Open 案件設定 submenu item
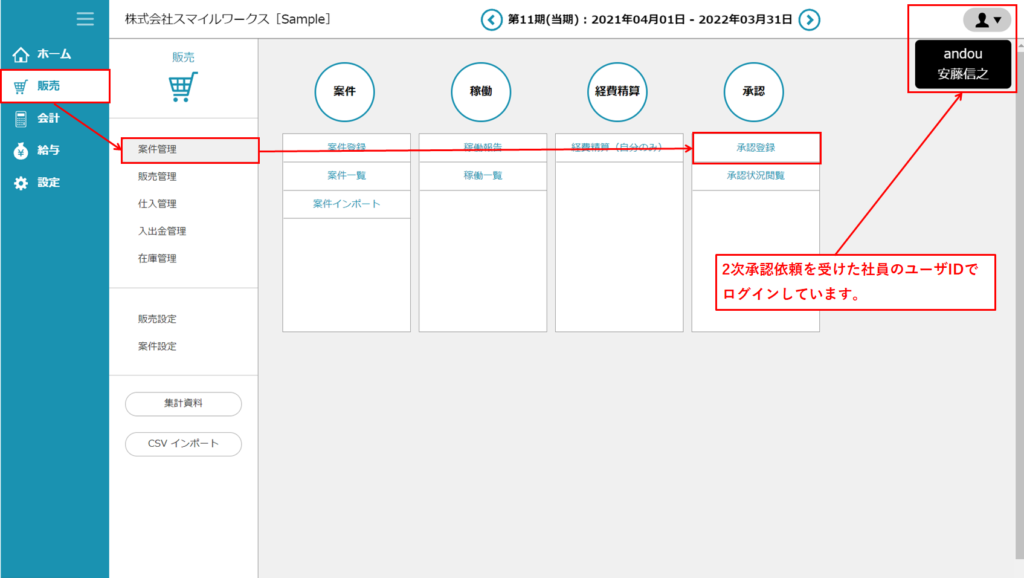The image size is (1024, 578). 157,347
